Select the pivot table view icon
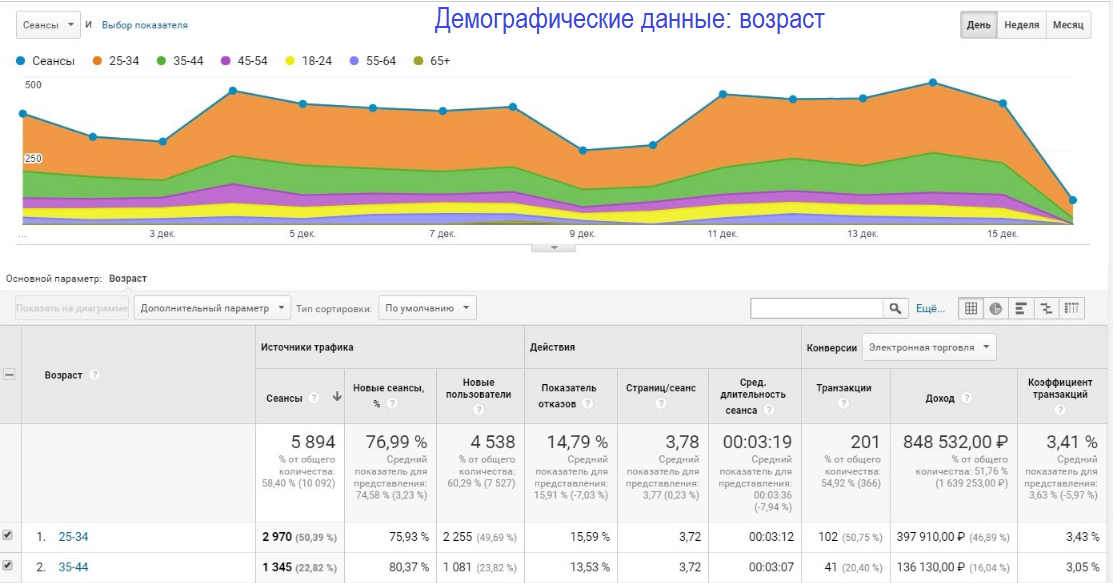1113x583 pixels. click(1072, 308)
